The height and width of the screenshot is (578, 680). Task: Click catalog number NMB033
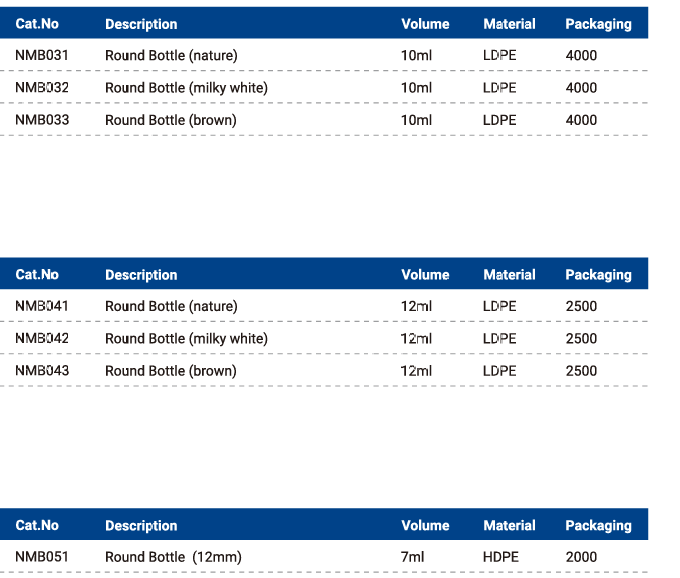tap(42, 120)
